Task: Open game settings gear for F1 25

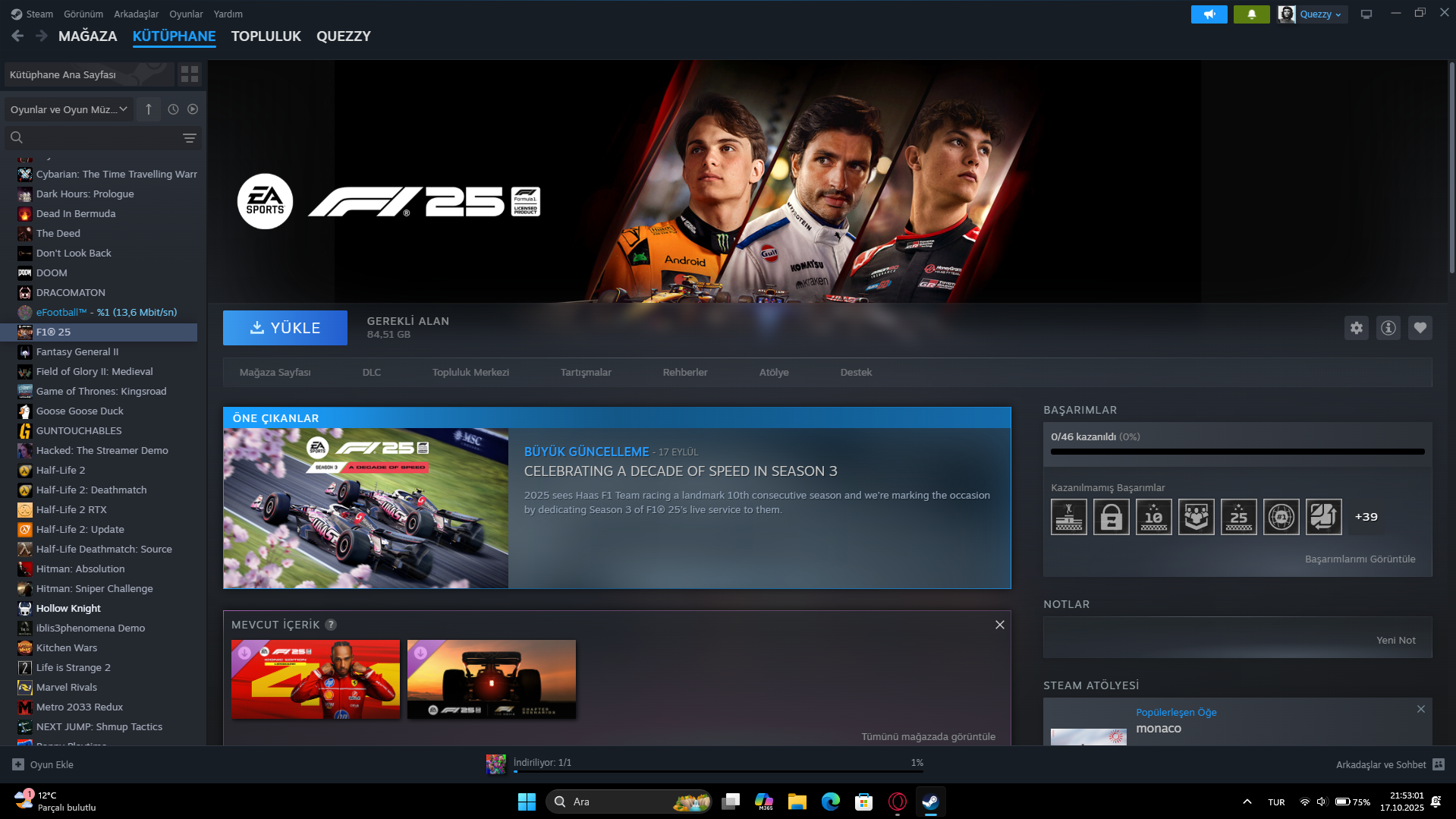Action: pos(1357,328)
